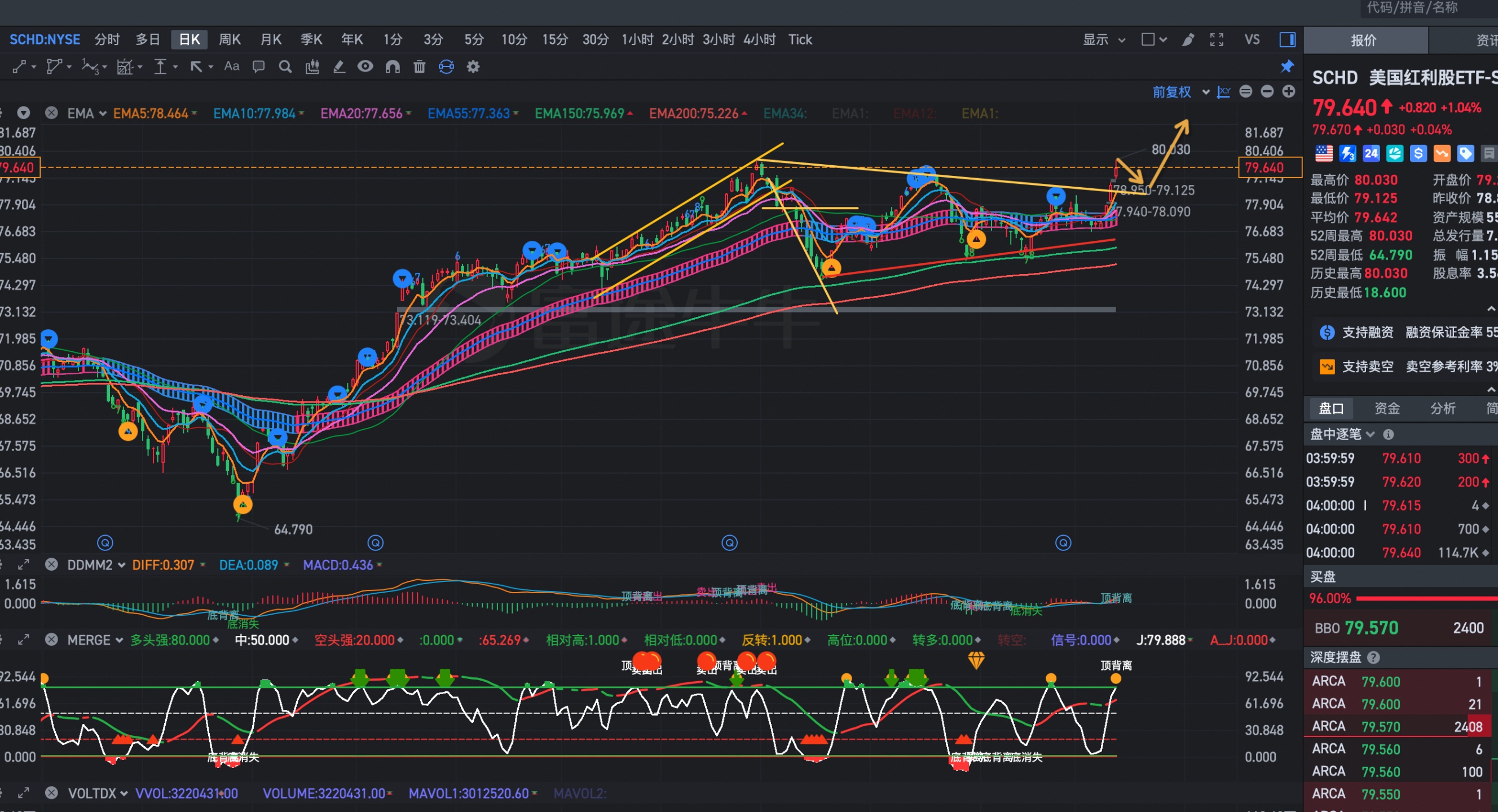Toggle the blue pin toolbar icon
Viewport: 1498px width, 812px height.
[x=1288, y=67]
